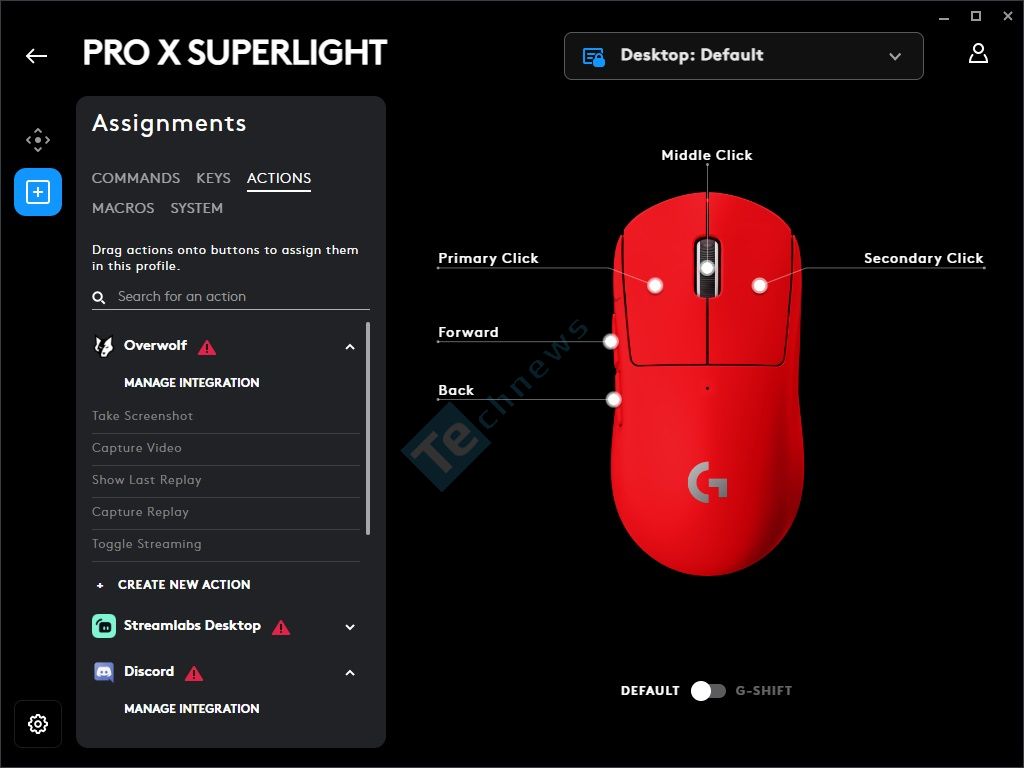
Task: Switch to the COMMANDS tab
Action: tap(136, 178)
